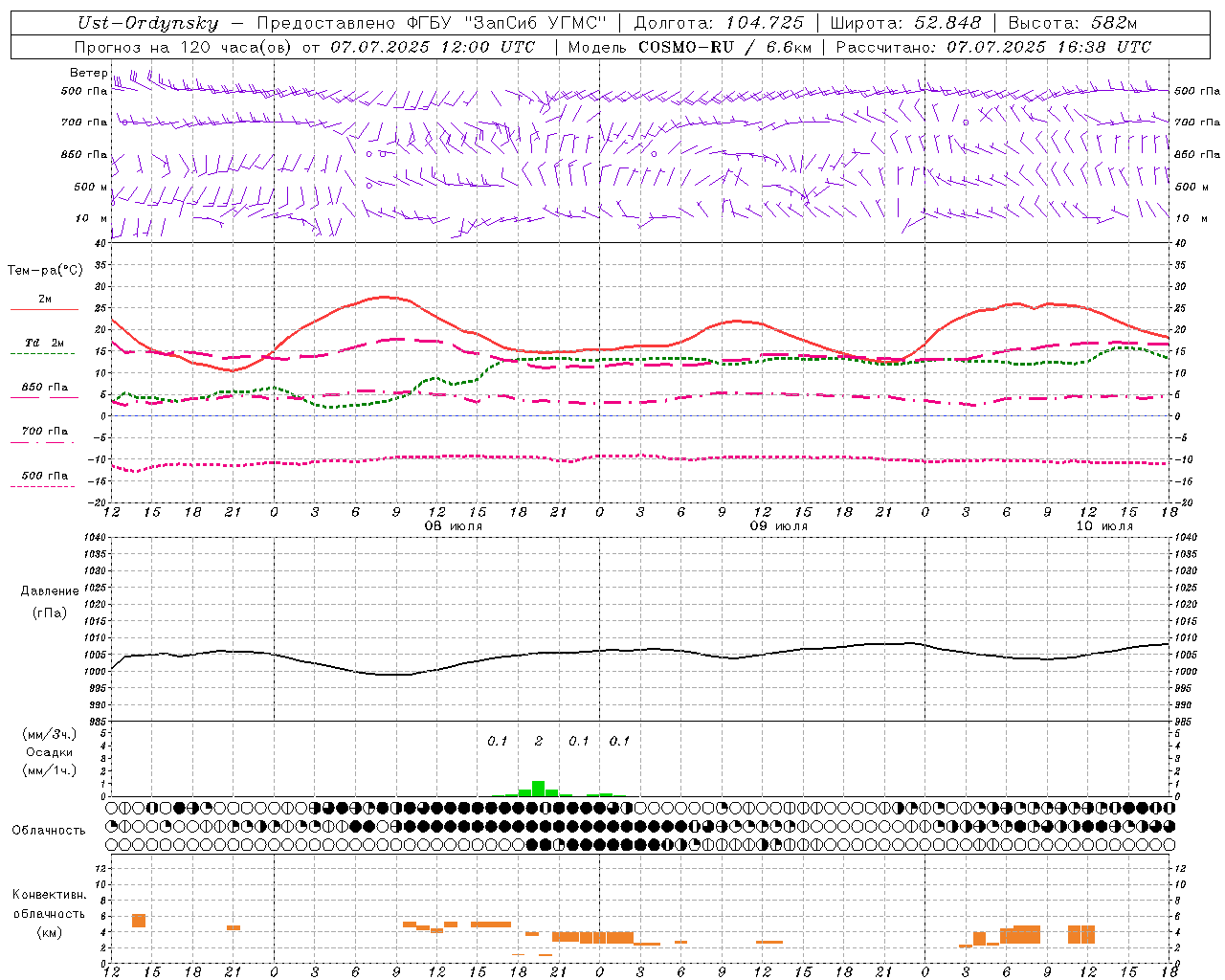Click the Широта: 52.848 header field
Image resolution: width=1225 pixels, height=980 pixels.
[x=905, y=23]
